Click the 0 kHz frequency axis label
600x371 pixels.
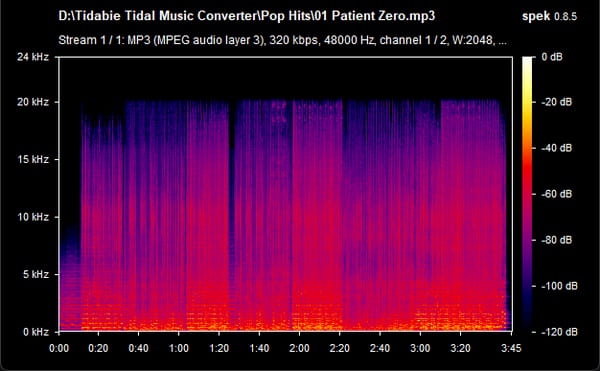click(36, 332)
